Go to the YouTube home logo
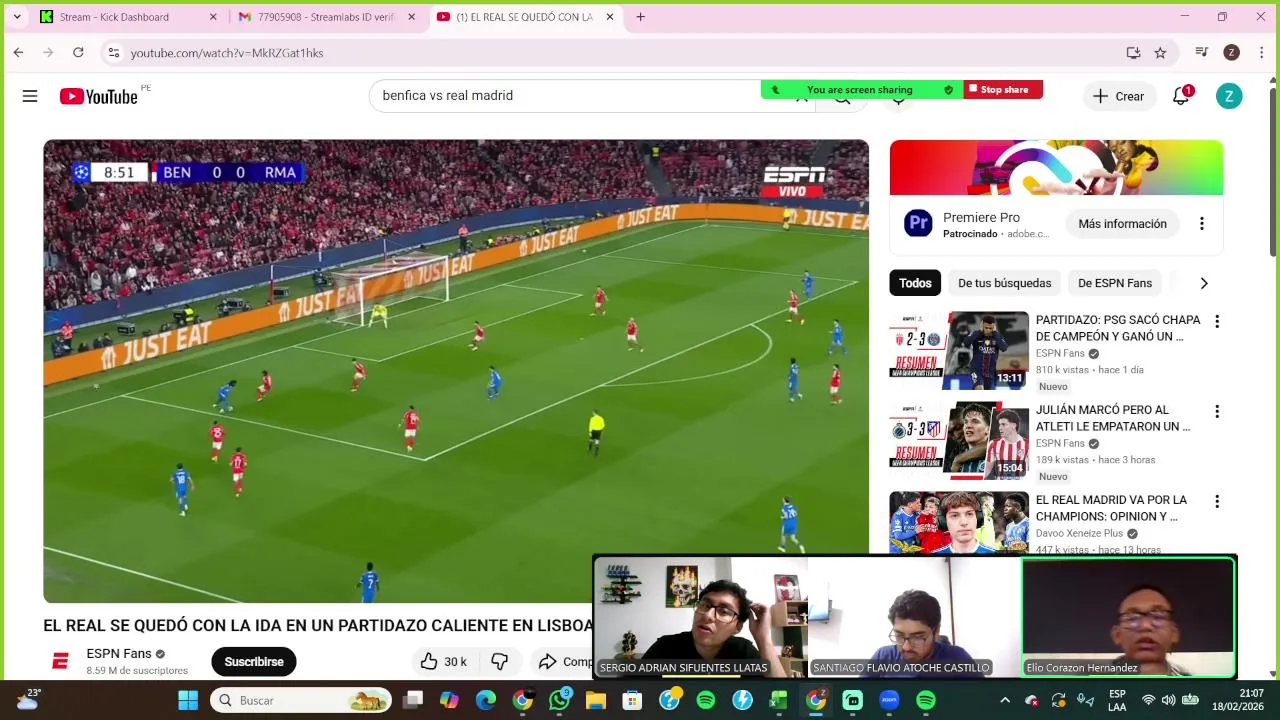The image size is (1280, 720). point(98,96)
